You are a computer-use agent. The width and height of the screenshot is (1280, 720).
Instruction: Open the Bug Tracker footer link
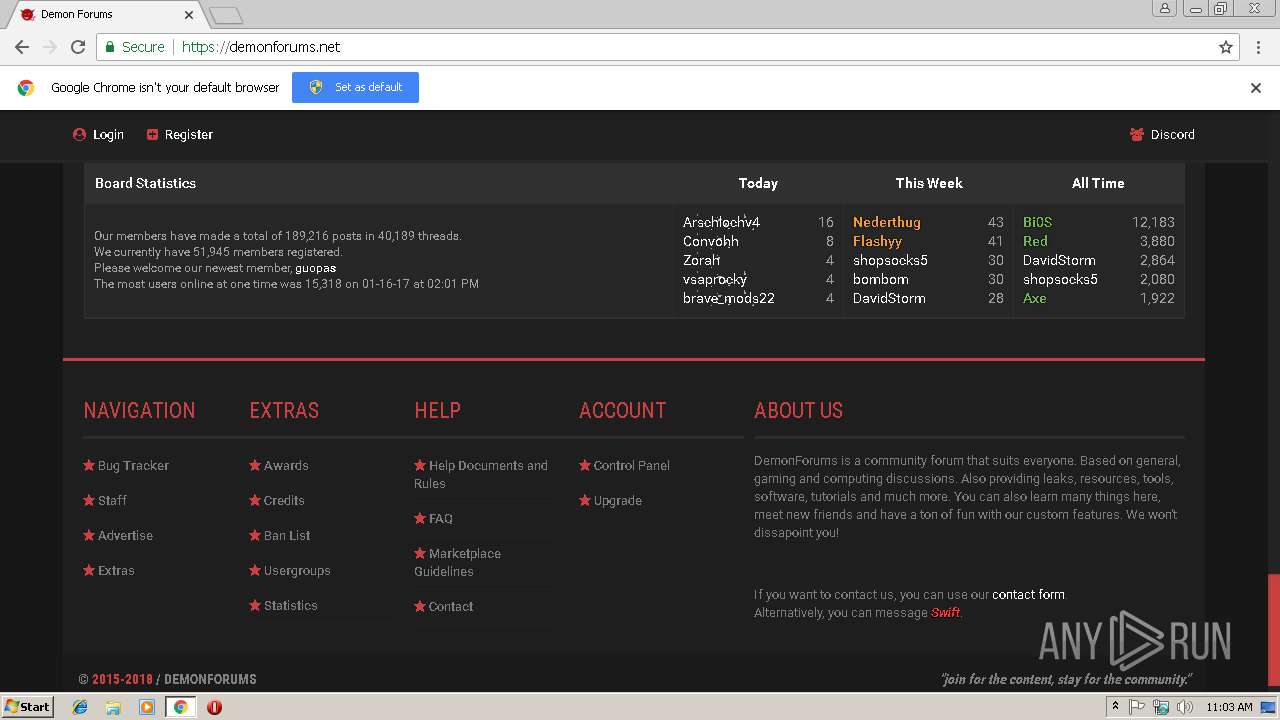pyautogui.click(x=133, y=465)
